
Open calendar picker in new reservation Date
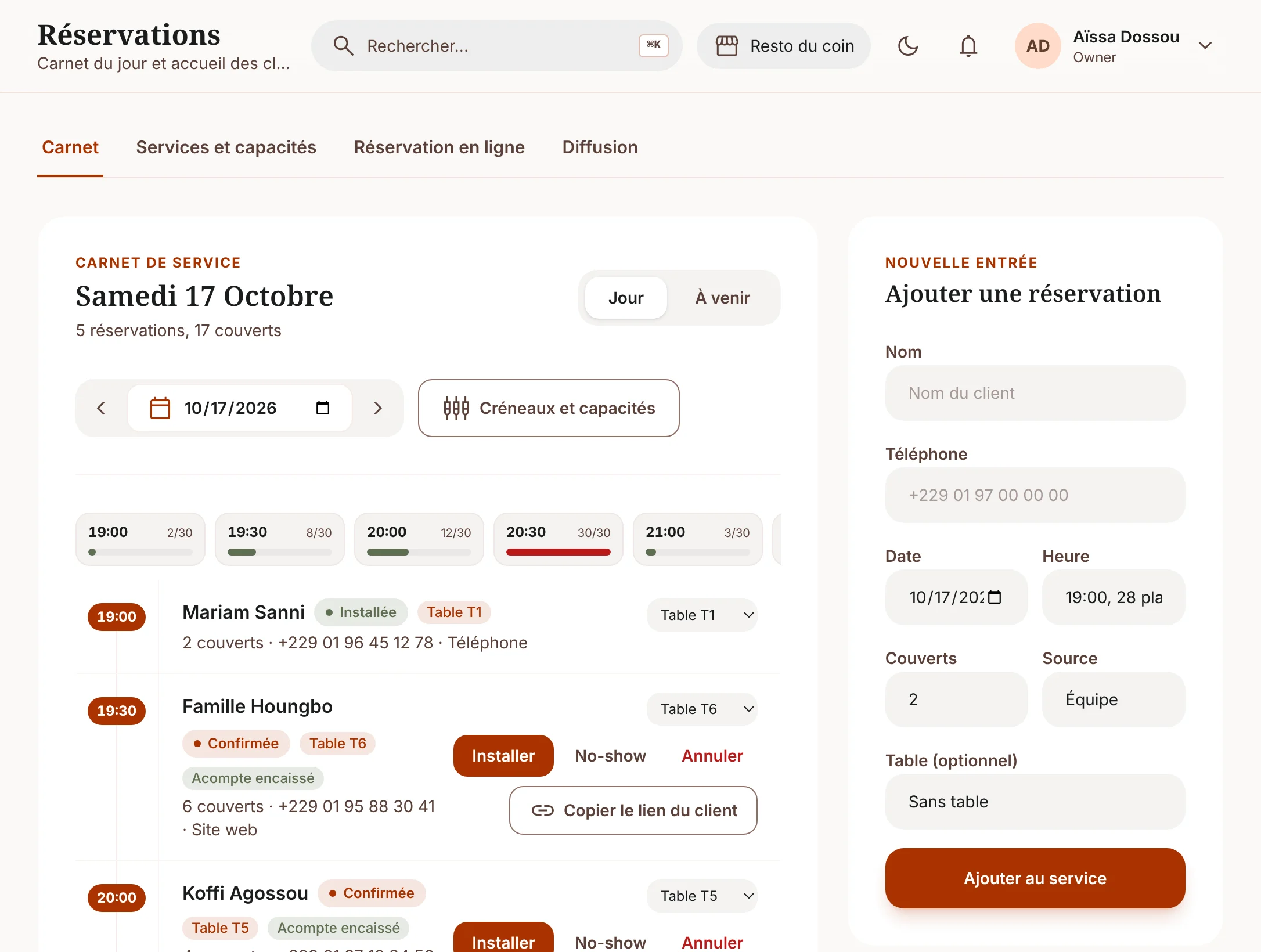tap(995, 597)
